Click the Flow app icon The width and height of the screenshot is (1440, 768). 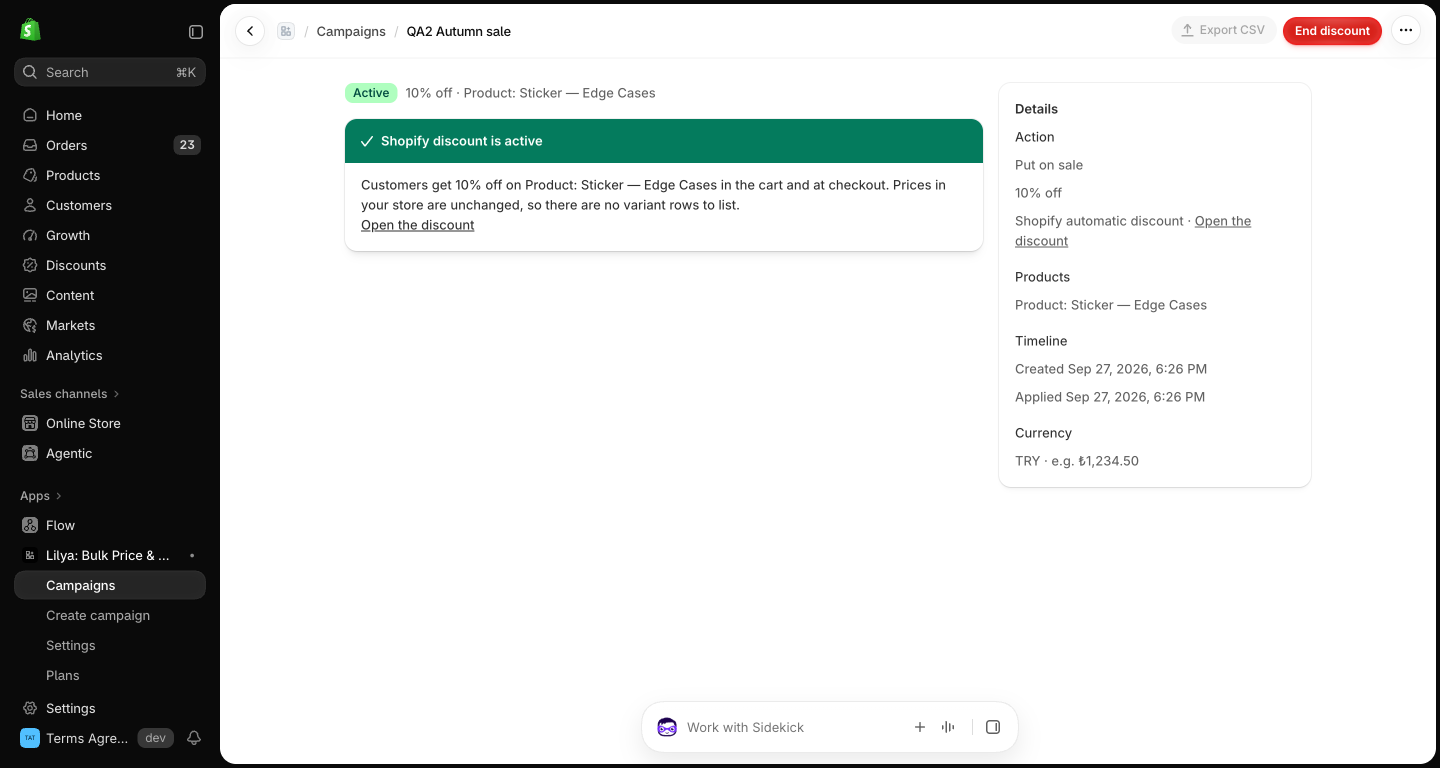point(30,525)
